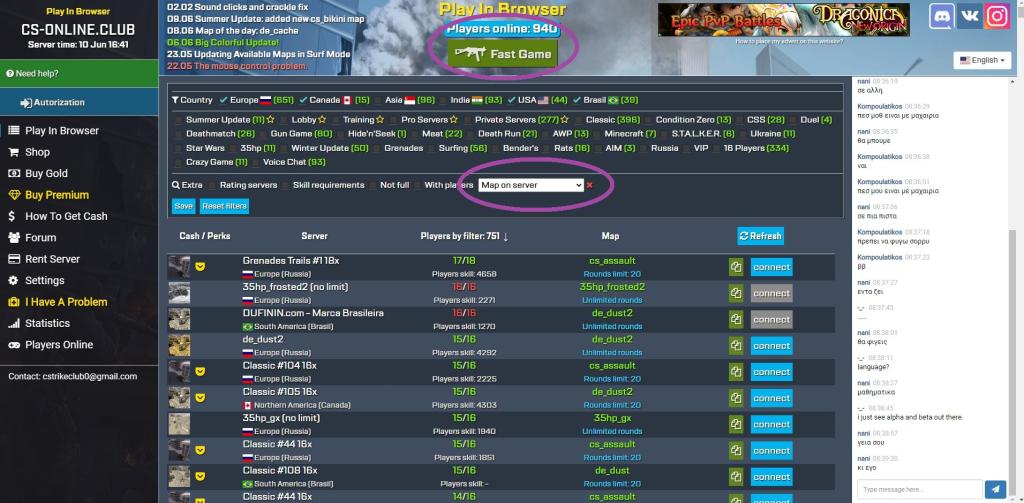Check the Not full extra filter
1024x503 pixels.
pos(373,186)
